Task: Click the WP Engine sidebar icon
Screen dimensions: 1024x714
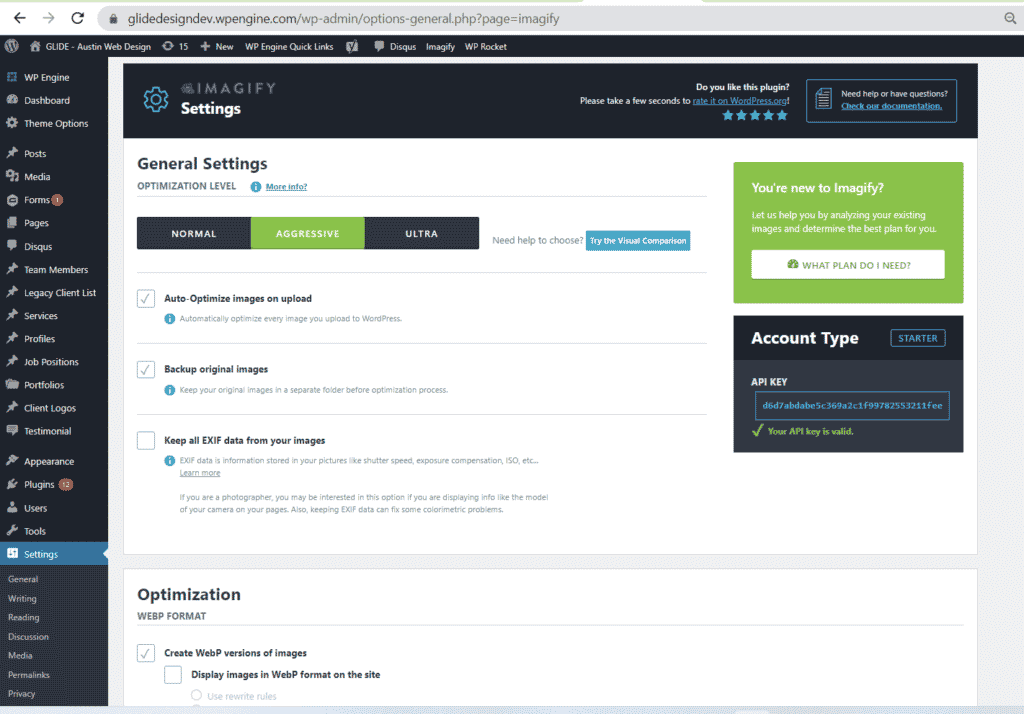Action: coord(12,77)
